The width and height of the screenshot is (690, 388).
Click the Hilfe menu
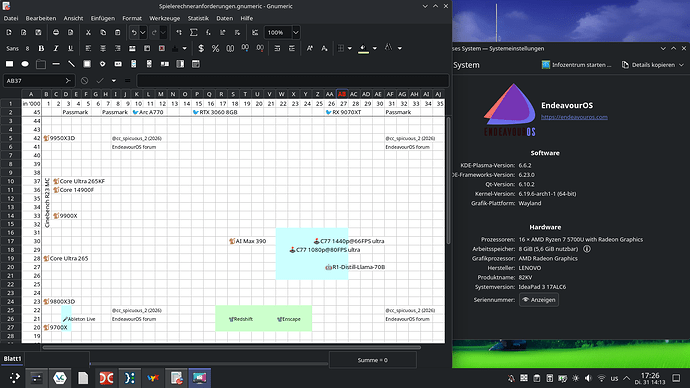246,18
